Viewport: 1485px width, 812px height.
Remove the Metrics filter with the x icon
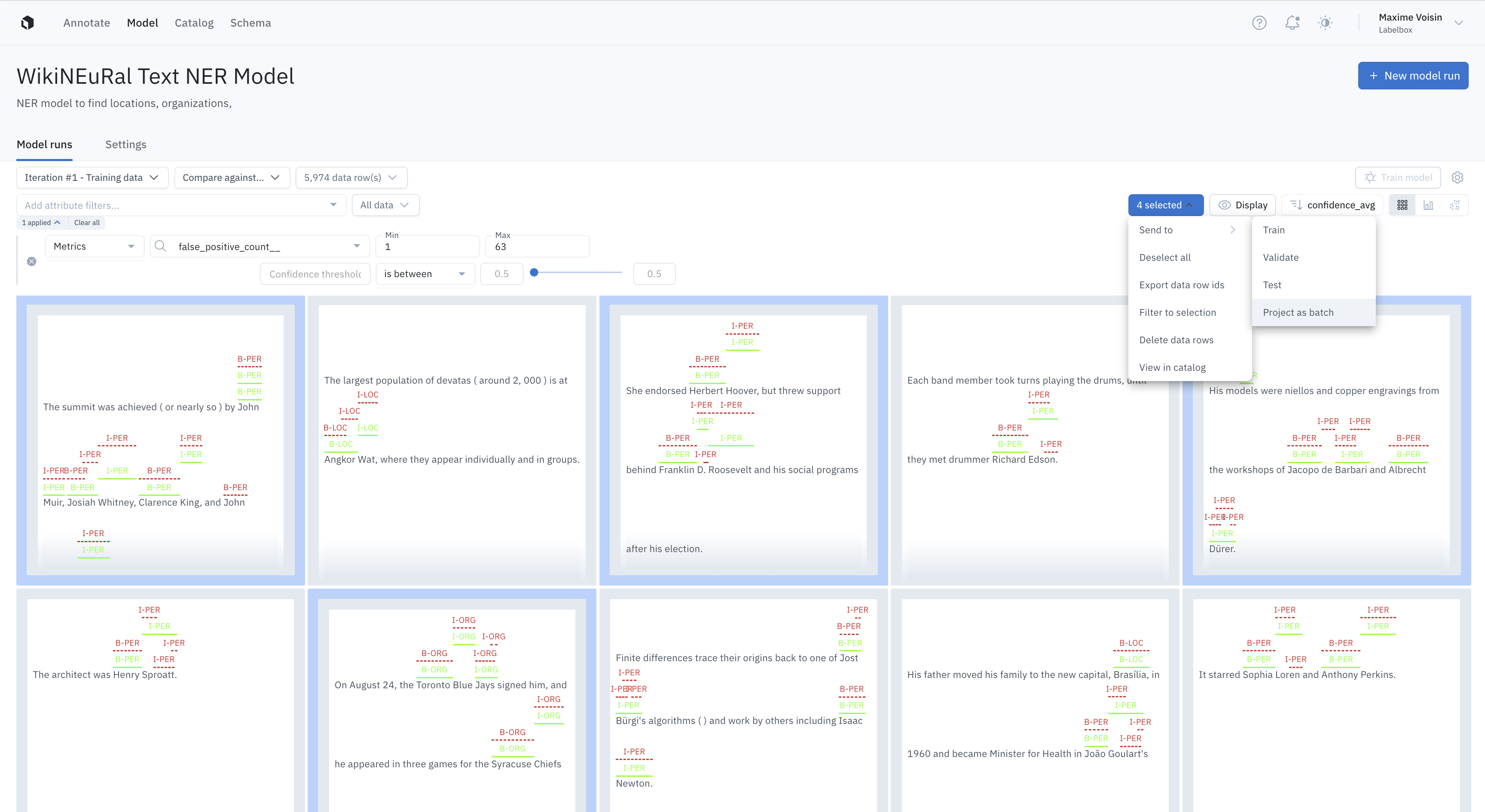tap(32, 261)
